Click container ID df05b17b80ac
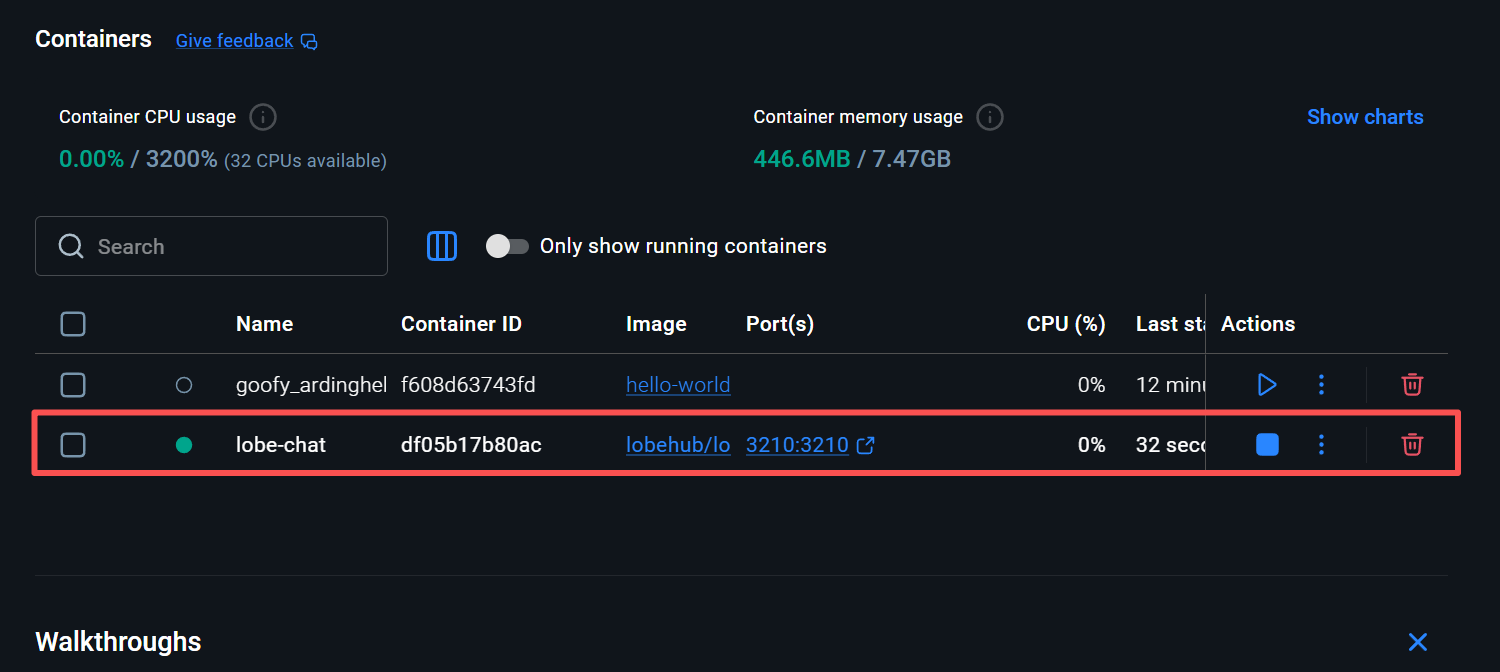The height and width of the screenshot is (672, 1500). pos(471,445)
